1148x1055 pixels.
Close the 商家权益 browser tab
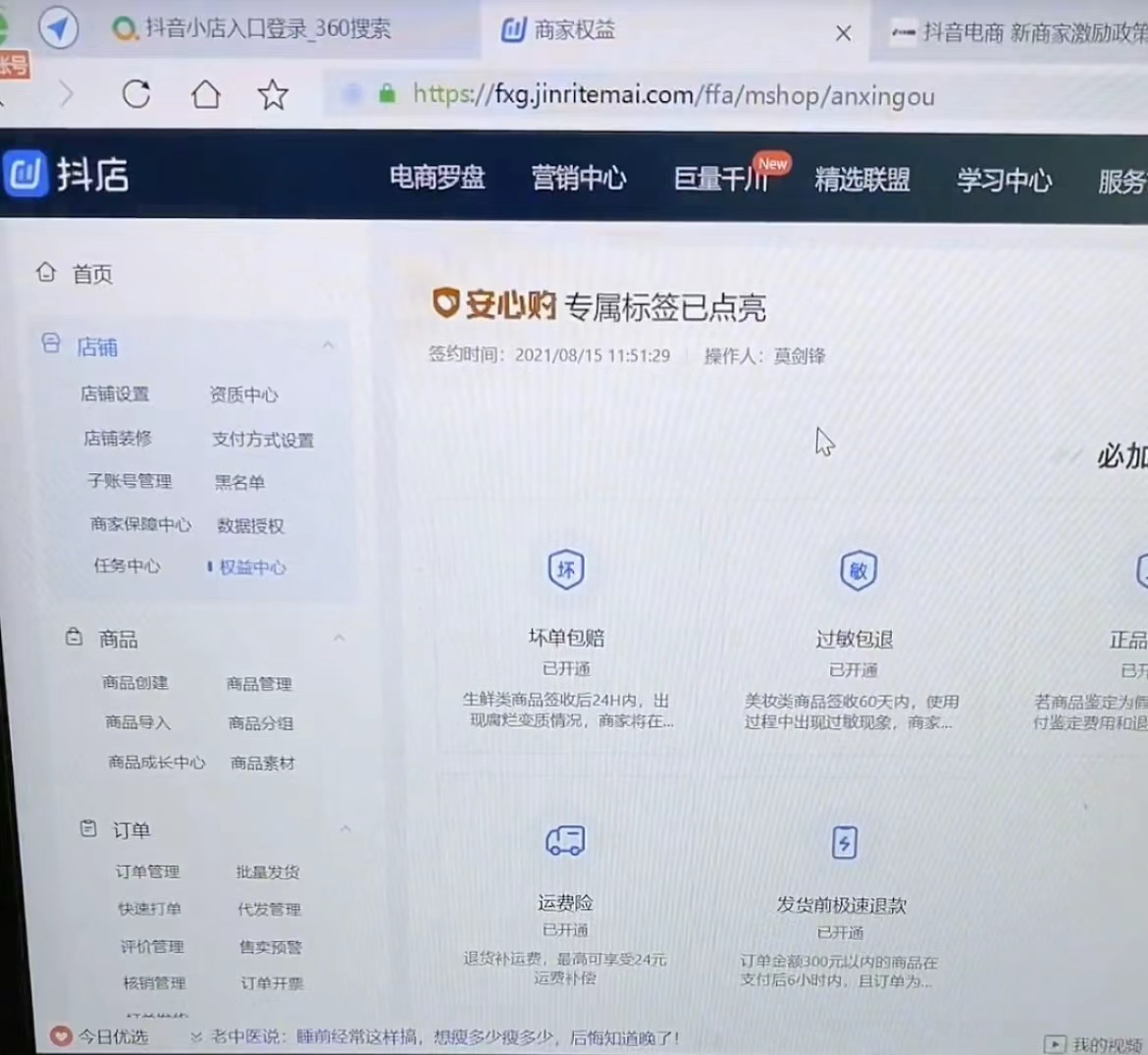(x=844, y=33)
